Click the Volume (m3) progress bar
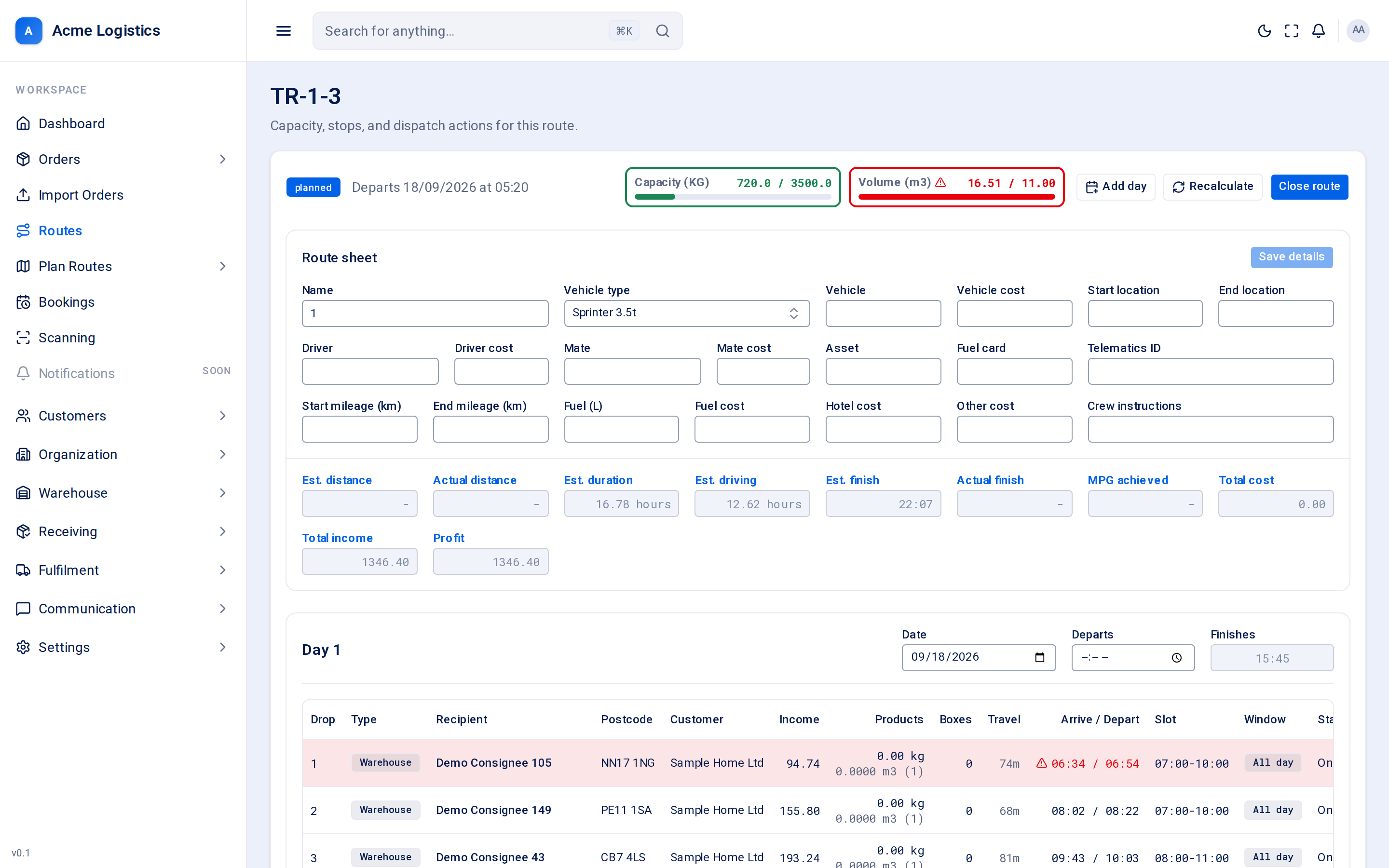This screenshot has width=1389, height=868. pyautogui.click(x=956, y=197)
